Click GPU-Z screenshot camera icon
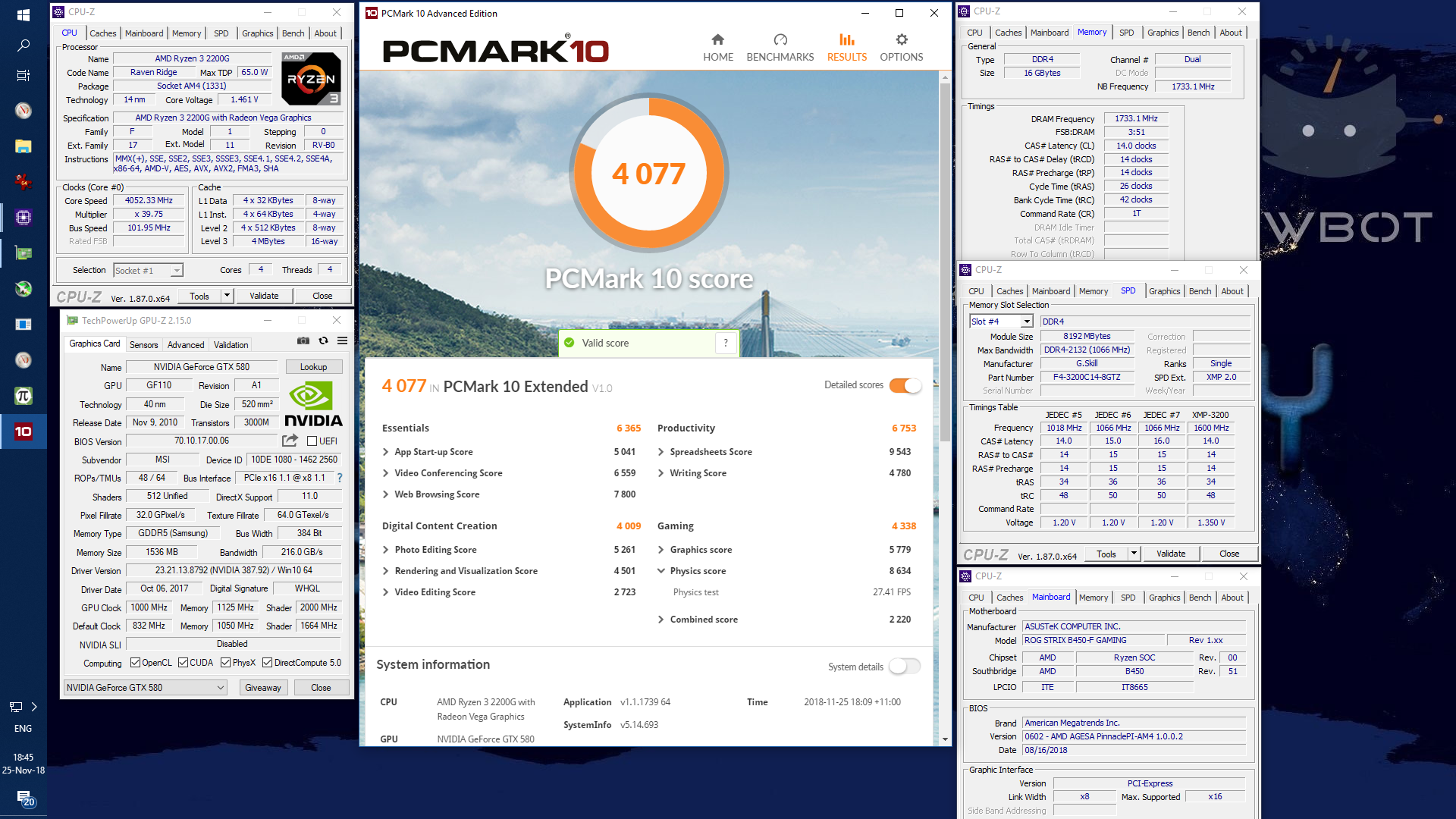Screen dimensions: 1456x819 click(303, 341)
